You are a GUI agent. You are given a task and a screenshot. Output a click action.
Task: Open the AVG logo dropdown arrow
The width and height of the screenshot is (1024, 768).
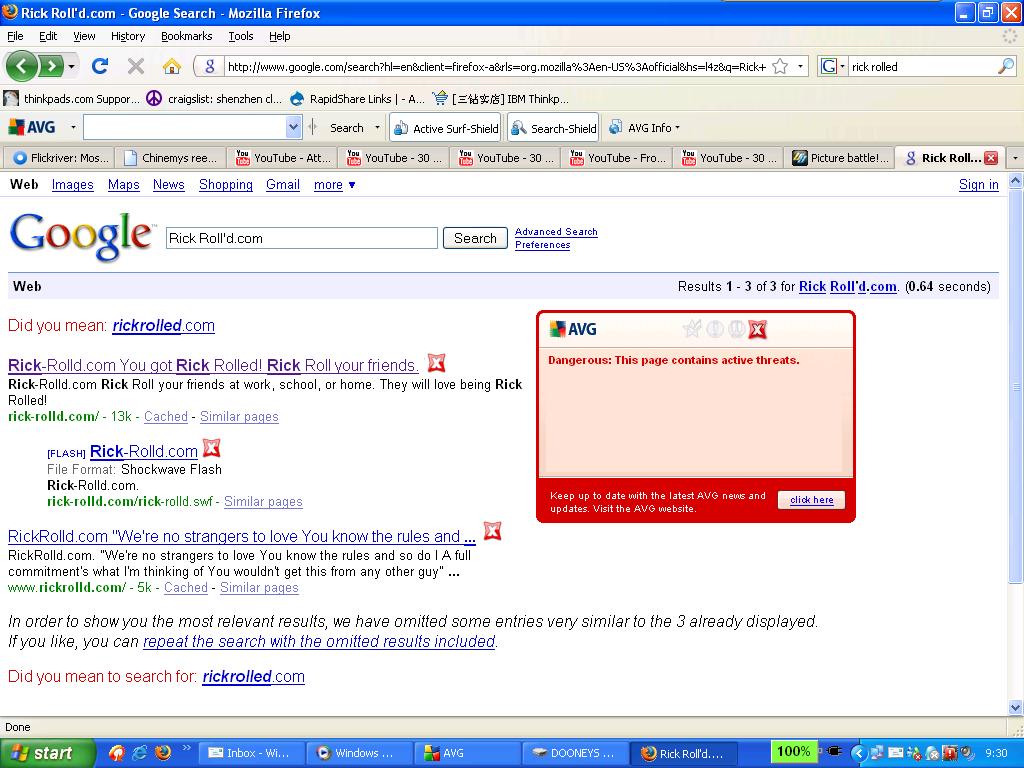[73, 127]
